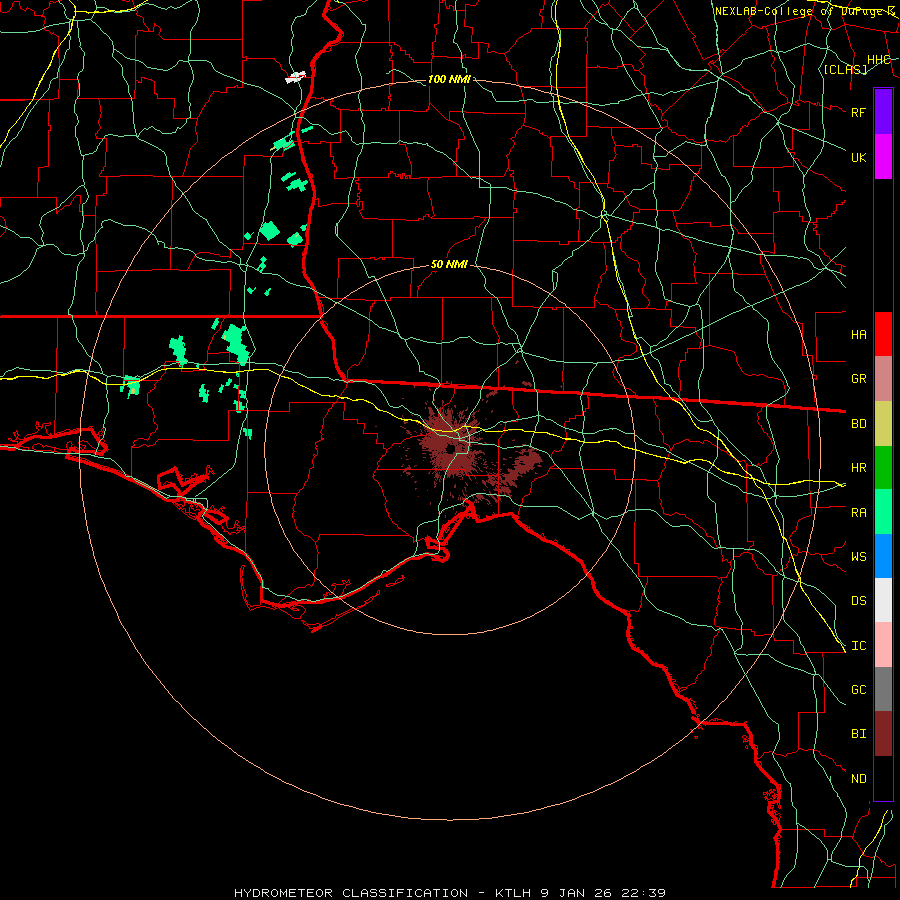Click the HA legend label
Screen dimensions: 900x900
[x=859, y=334]
